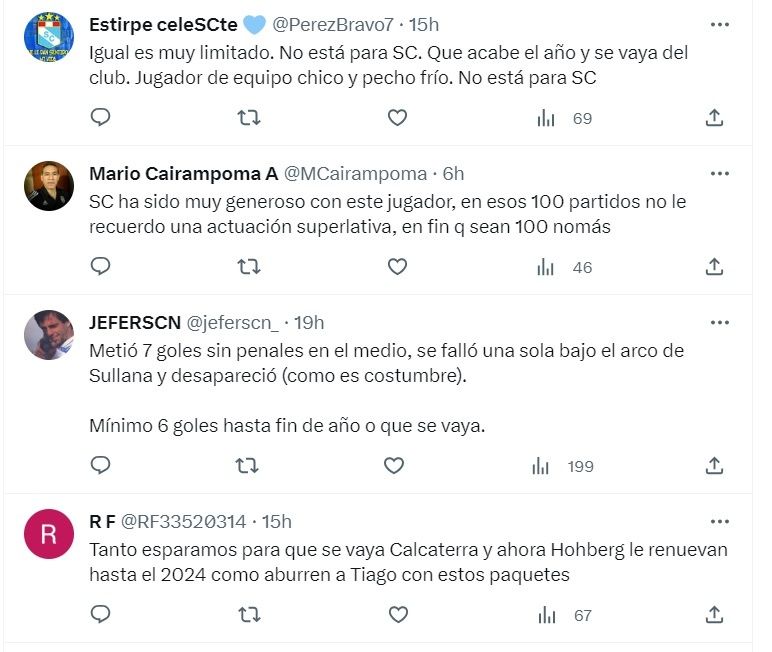Open more options on Mario Cairampoma's tweet
The width and height of the screenshot is (772, 652).
click(x=719, y=173)
